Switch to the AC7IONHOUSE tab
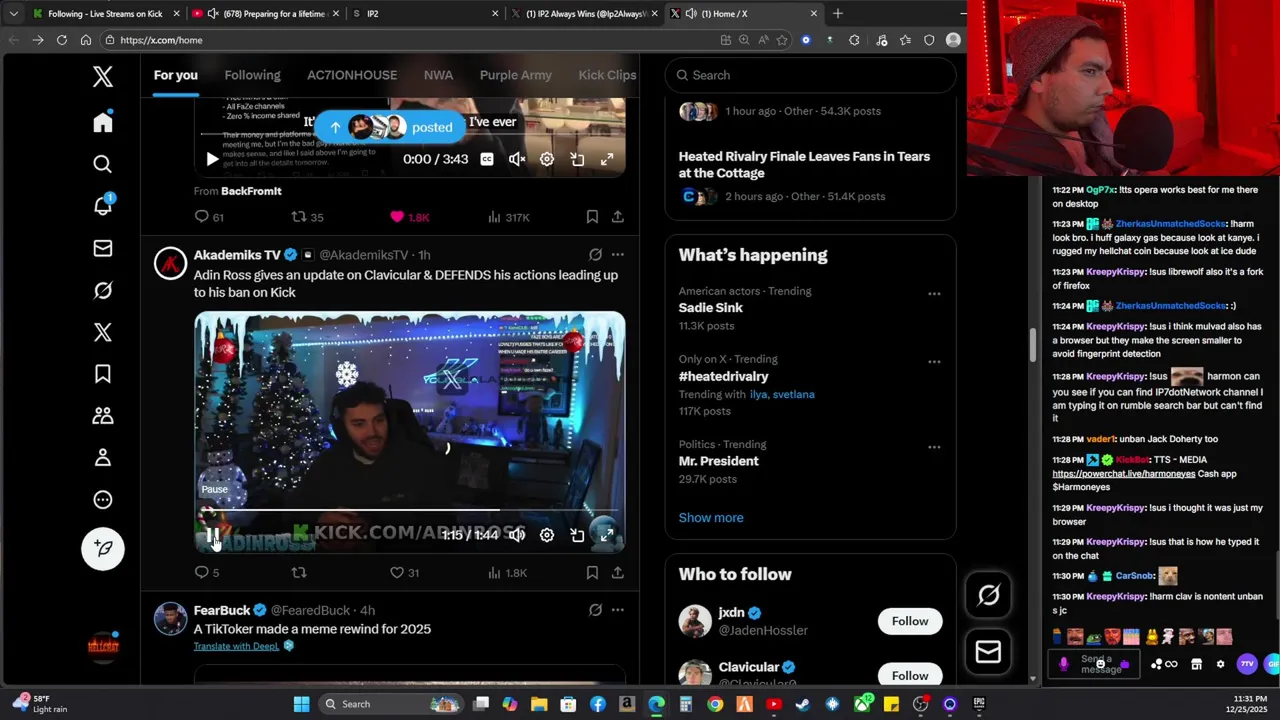This screenshot has width=1280, height=720. [x=352, y=75]
